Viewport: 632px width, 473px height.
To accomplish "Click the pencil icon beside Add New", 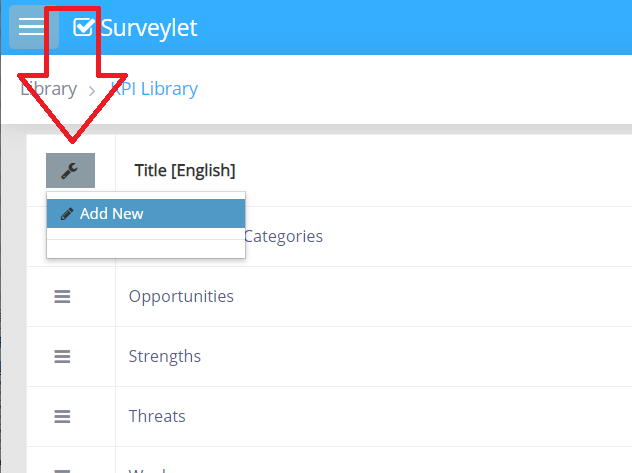I will [x=67, y=214].
